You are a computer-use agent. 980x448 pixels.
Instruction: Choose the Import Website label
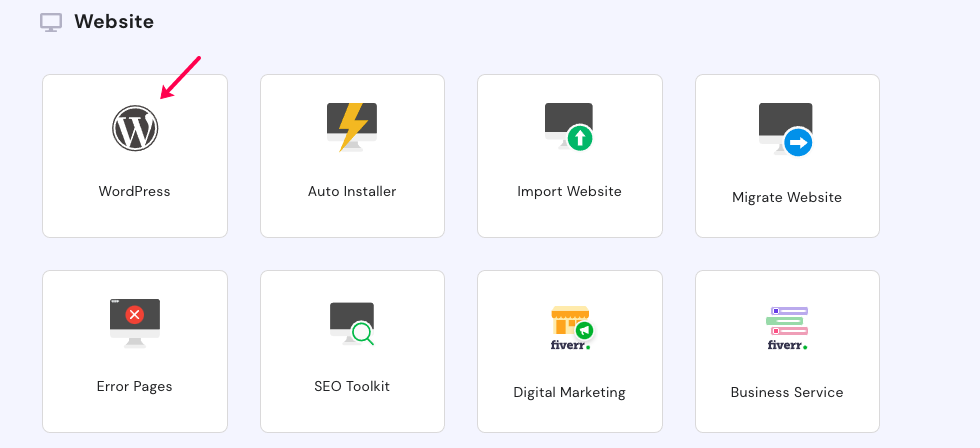(x=569, y=191)
